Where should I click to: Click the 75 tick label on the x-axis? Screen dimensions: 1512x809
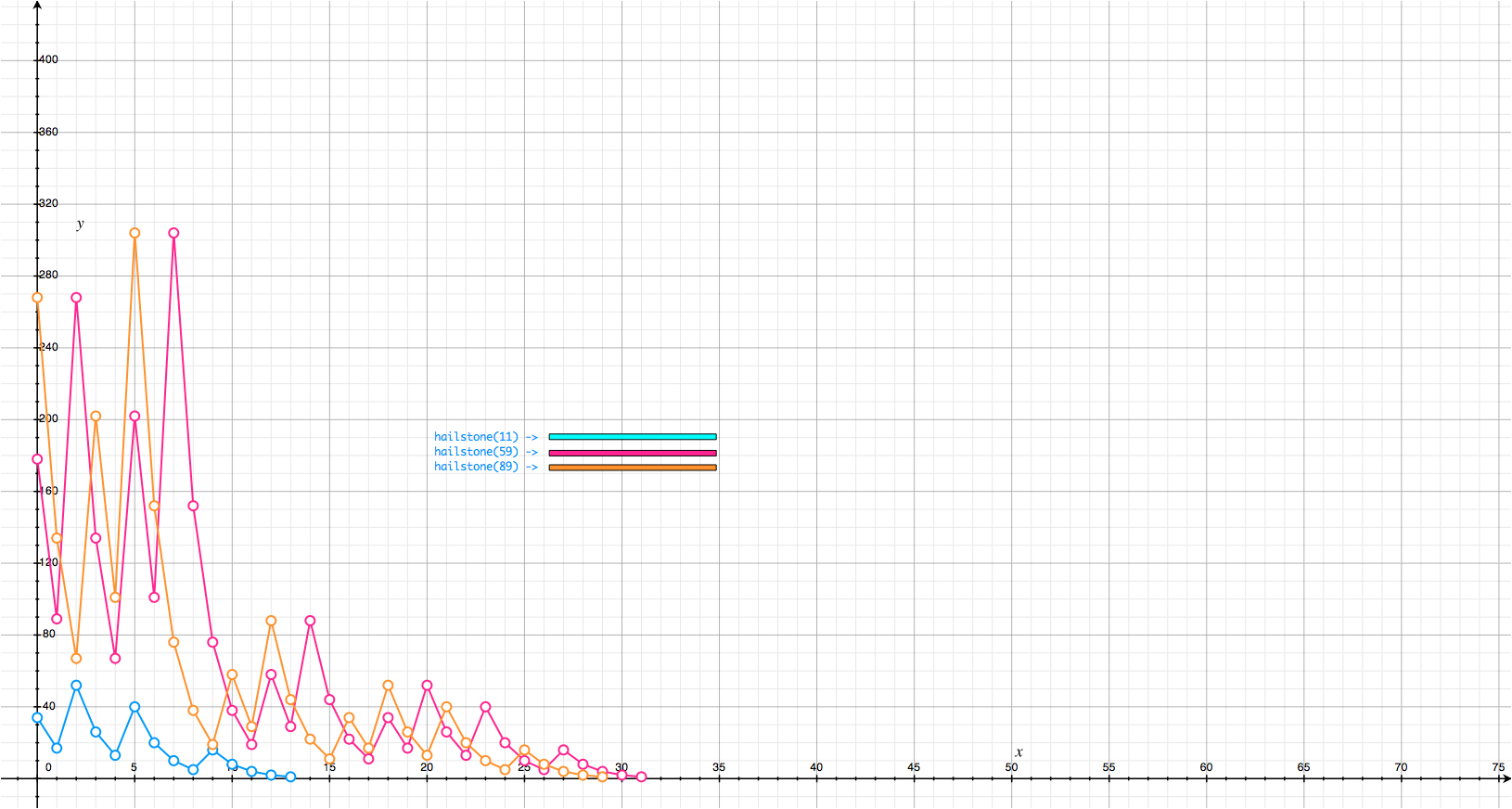coord(1498,767)
